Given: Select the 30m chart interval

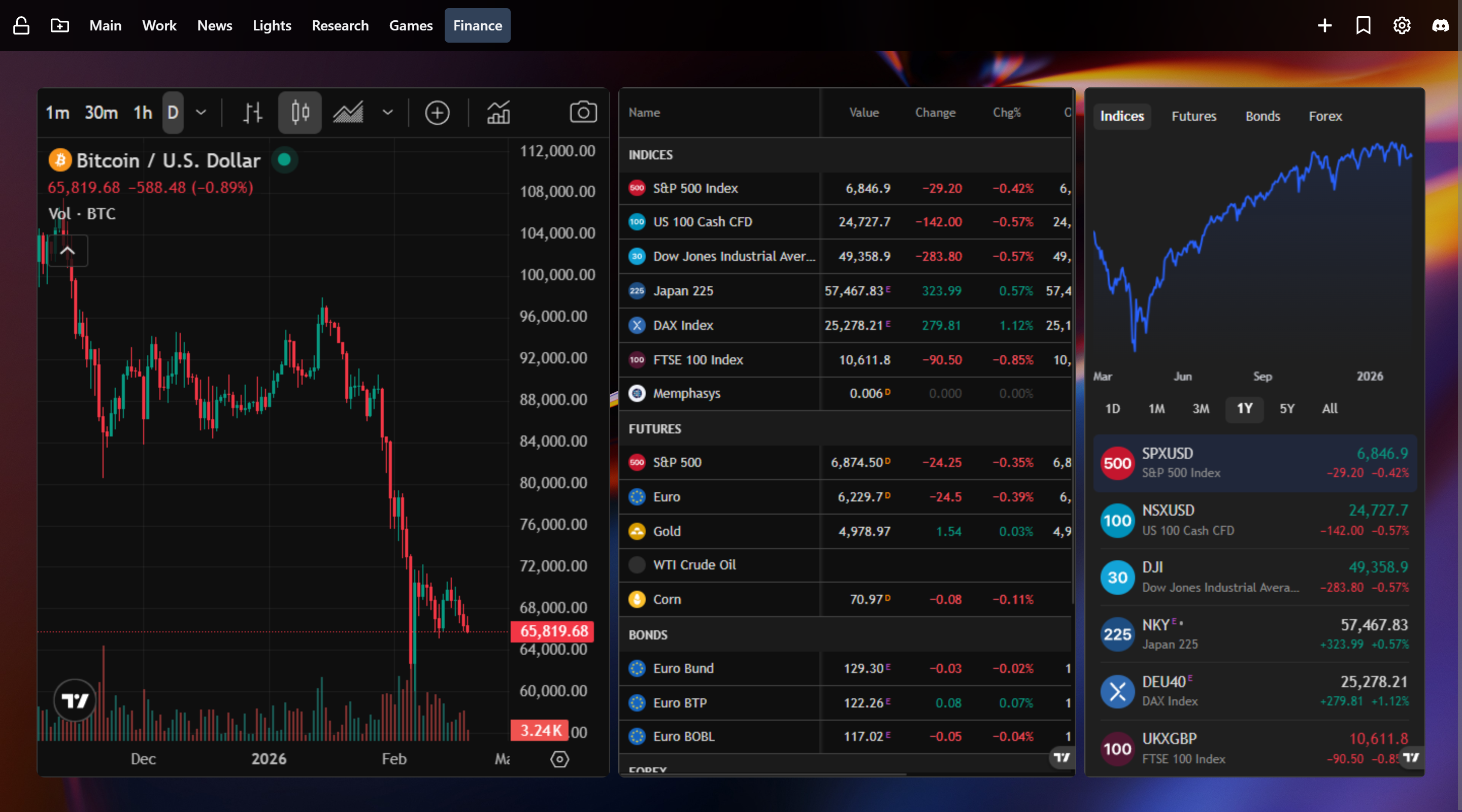Looking at the screenshot, I should (x=101, y=112).
